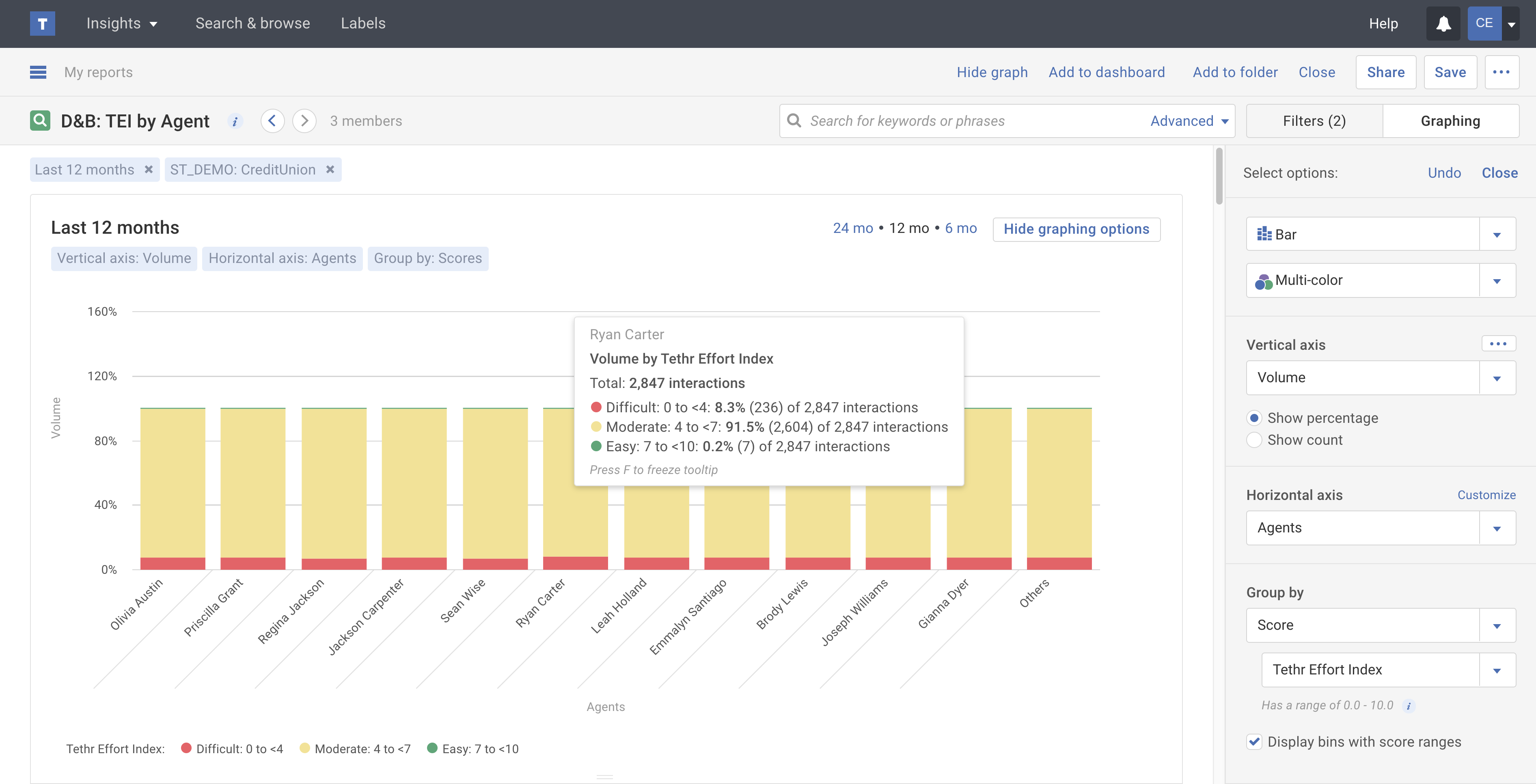The image size is (1536, 784).
Task: Open the notifications bell
Action: [x=1443, y=24]
